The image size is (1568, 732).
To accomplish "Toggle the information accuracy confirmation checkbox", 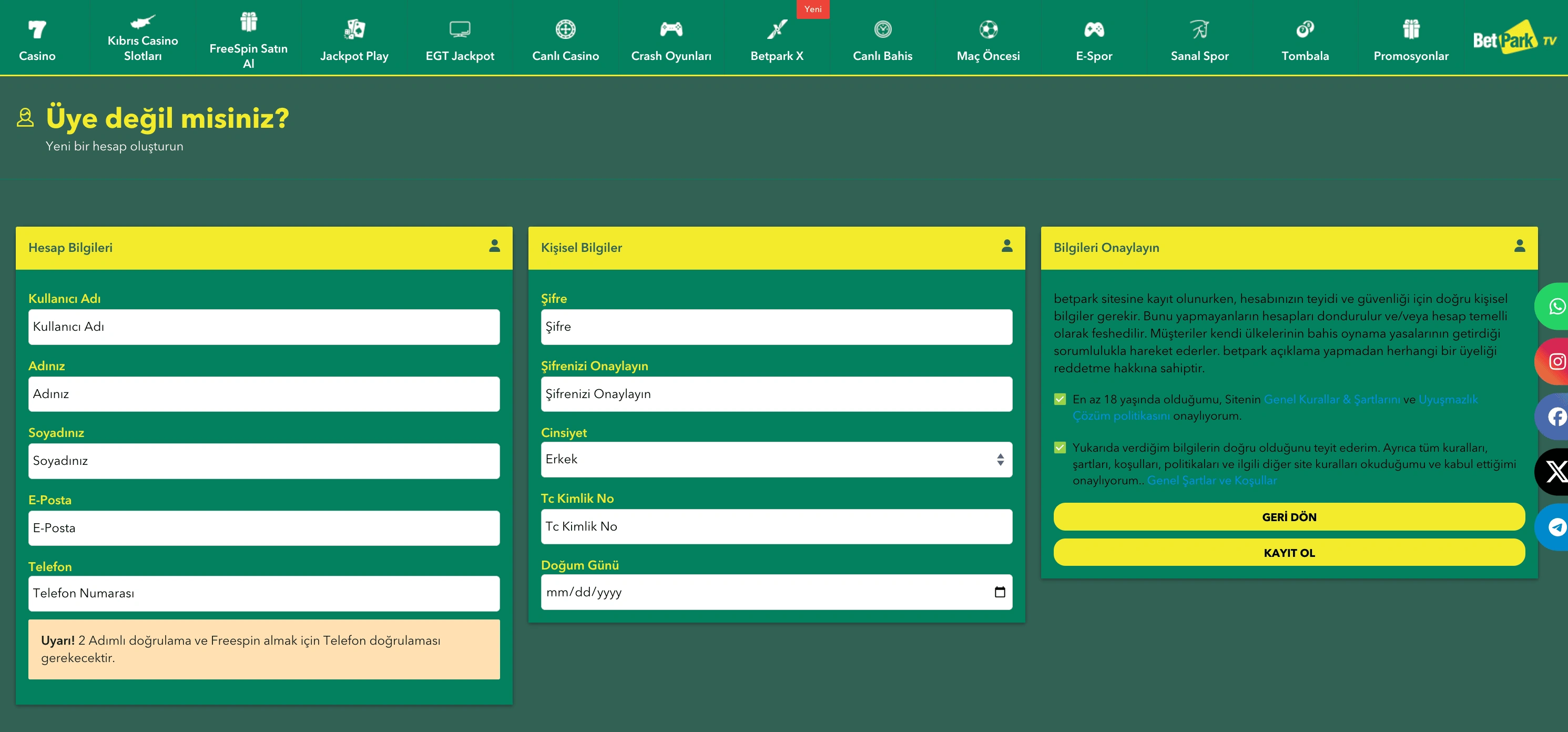I will tap(1060, 448).
